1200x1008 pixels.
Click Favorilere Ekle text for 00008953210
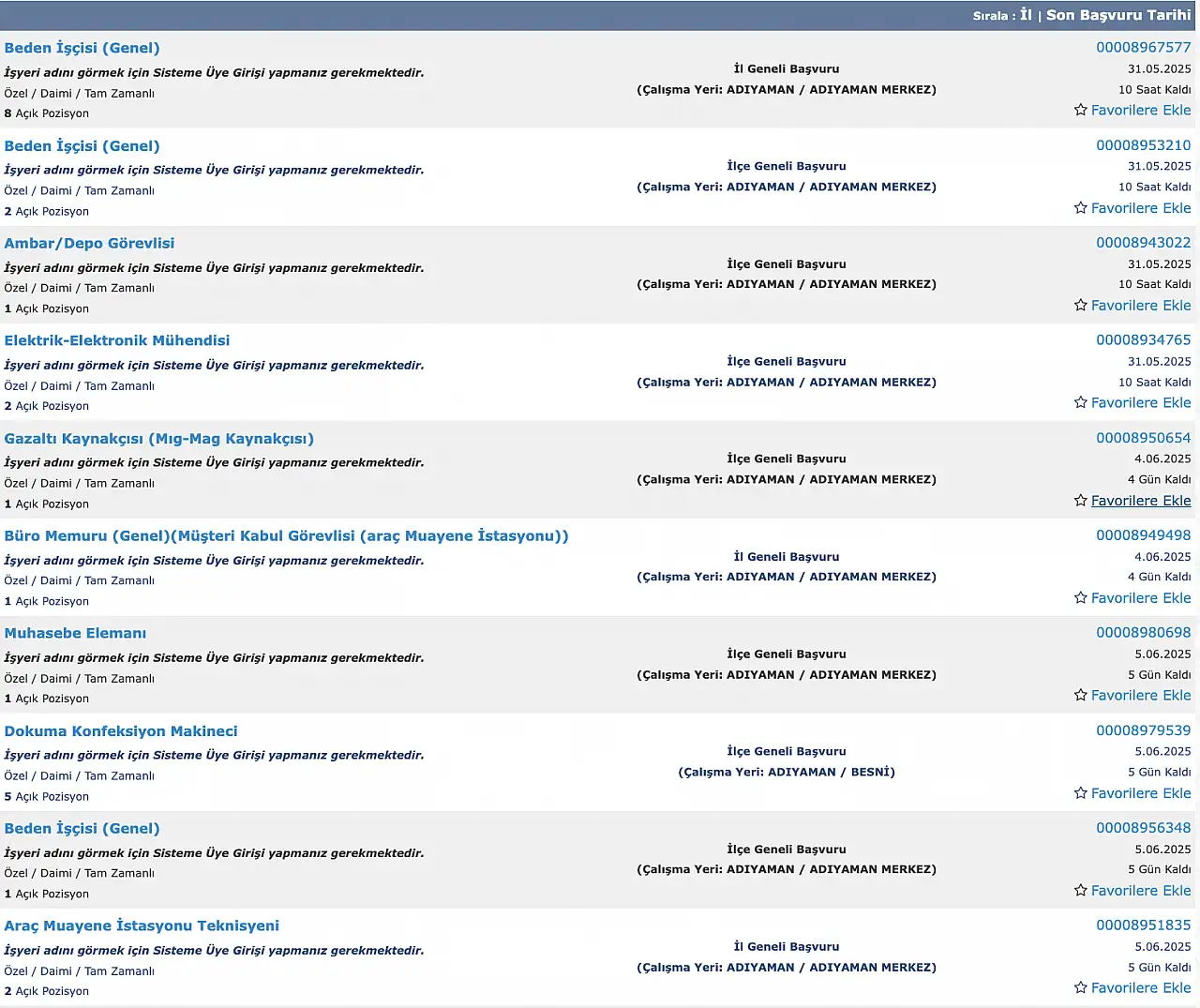point(1141,208)
